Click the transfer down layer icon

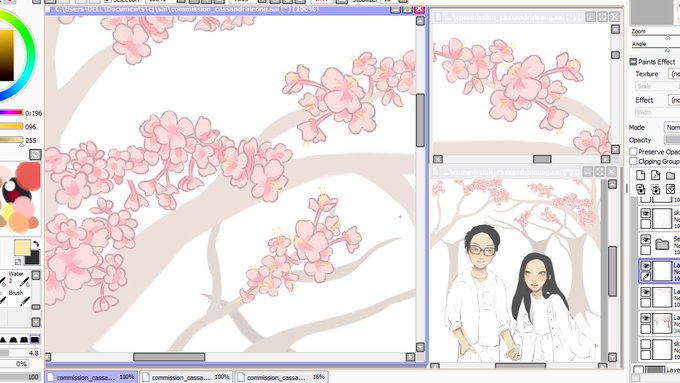click(641, 189)
